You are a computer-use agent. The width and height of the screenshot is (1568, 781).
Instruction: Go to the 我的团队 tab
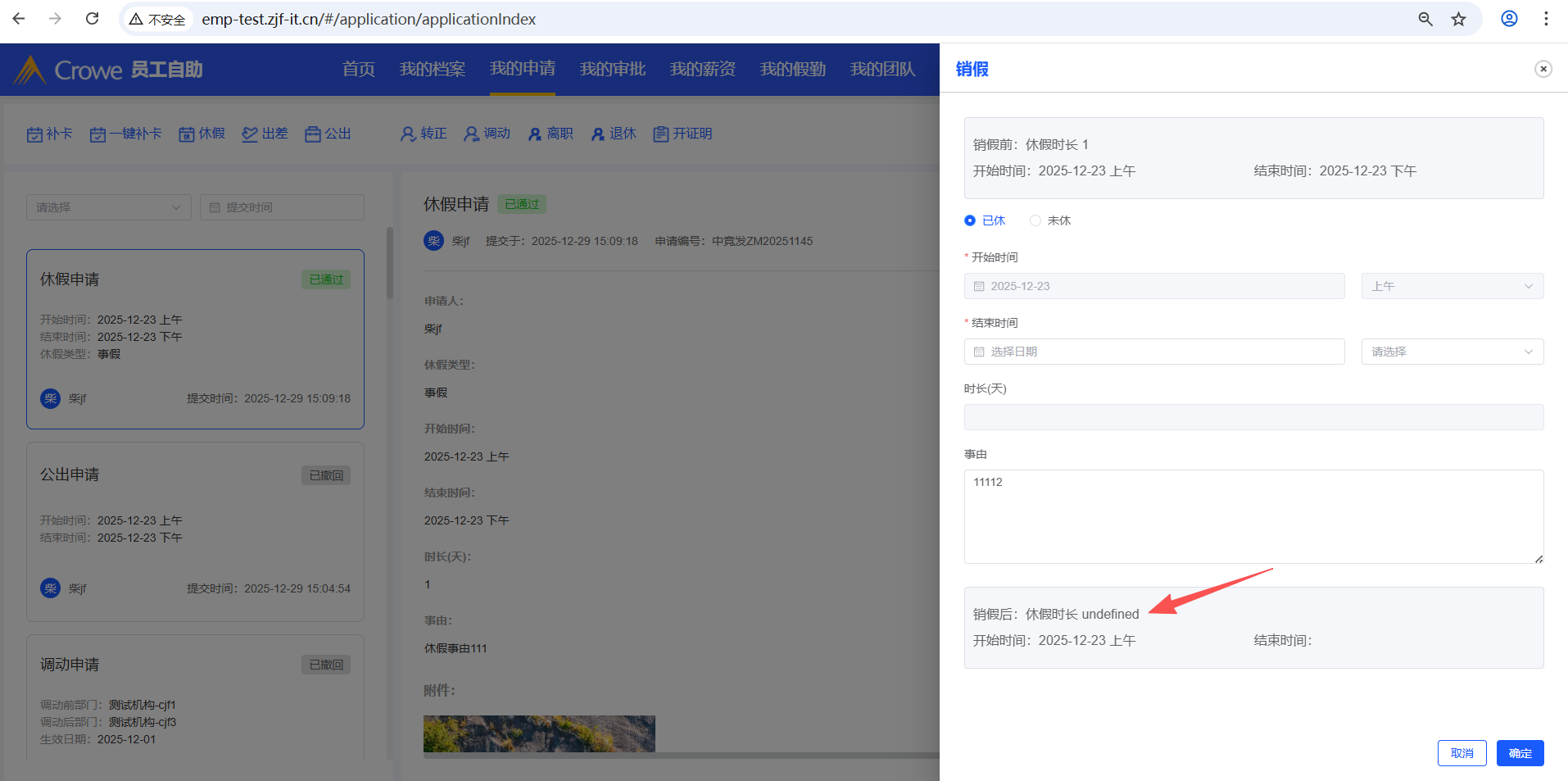click(x=883, y=69)
